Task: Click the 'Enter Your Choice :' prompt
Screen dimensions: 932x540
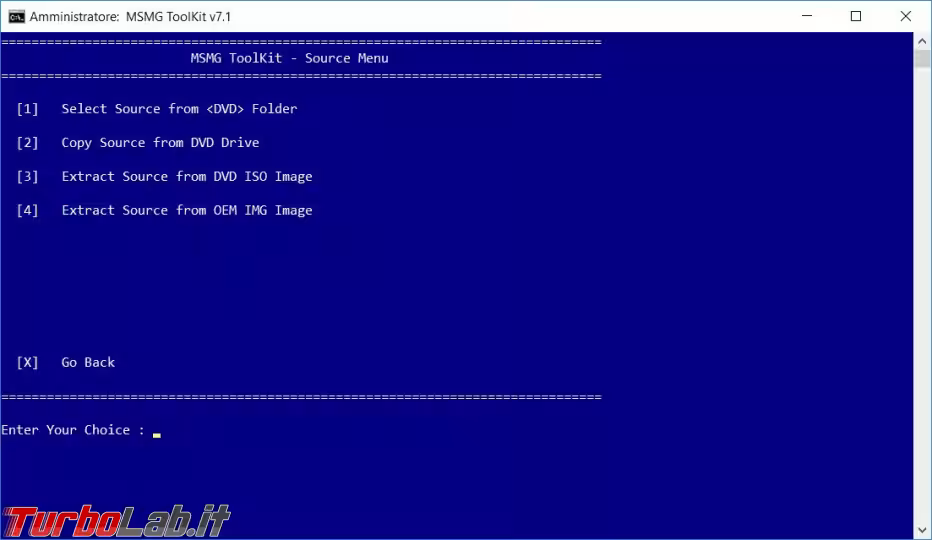Action: tap(73, 430)
